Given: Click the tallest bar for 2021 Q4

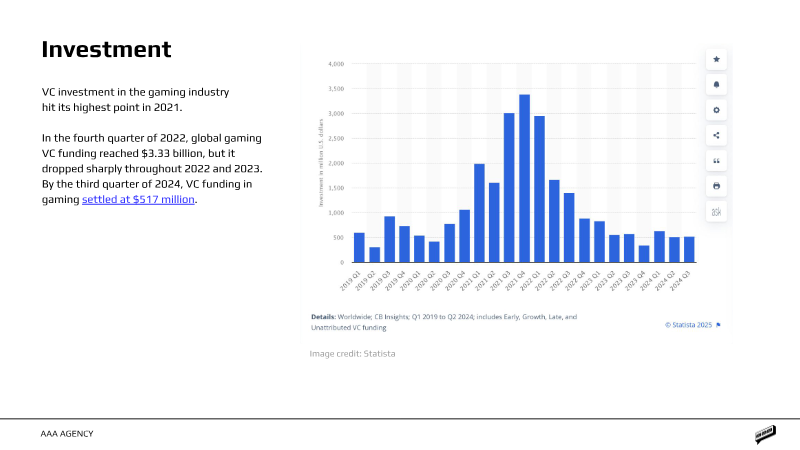Looking at the screenshot, I should click(x=524, y=178).
